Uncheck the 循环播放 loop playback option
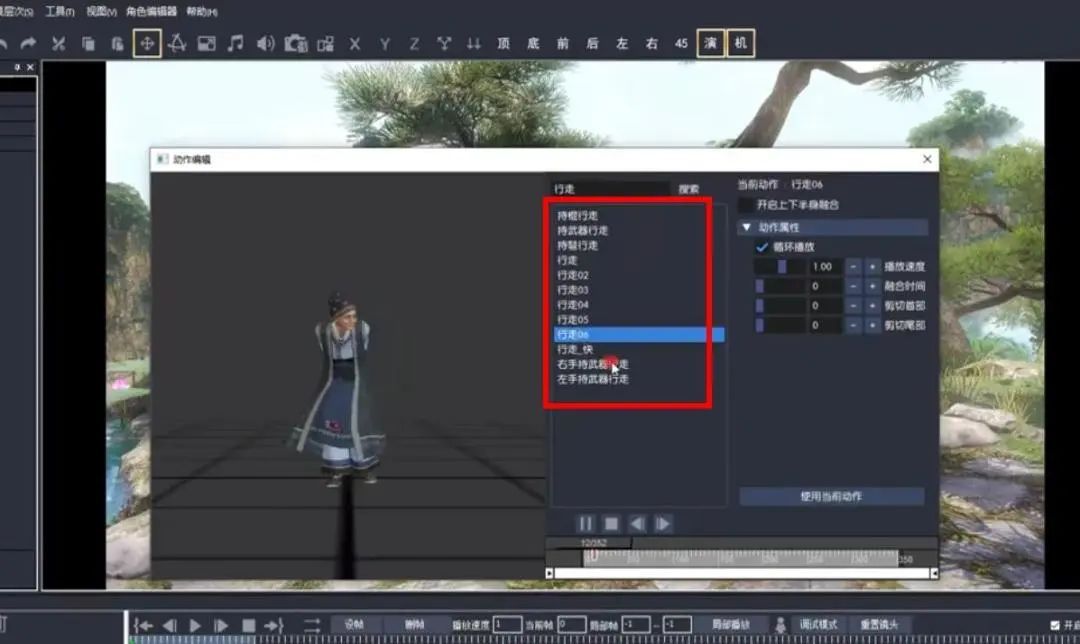The height and width of the screenshot is (644, 1080). pyautogui.click(x=761, y=247)
